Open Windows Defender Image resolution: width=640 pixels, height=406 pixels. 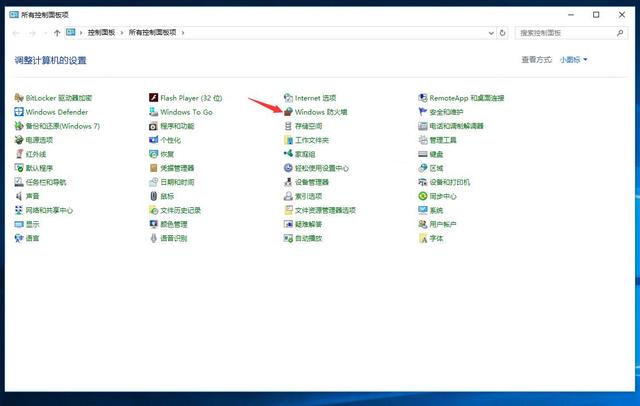coord(51,112)
